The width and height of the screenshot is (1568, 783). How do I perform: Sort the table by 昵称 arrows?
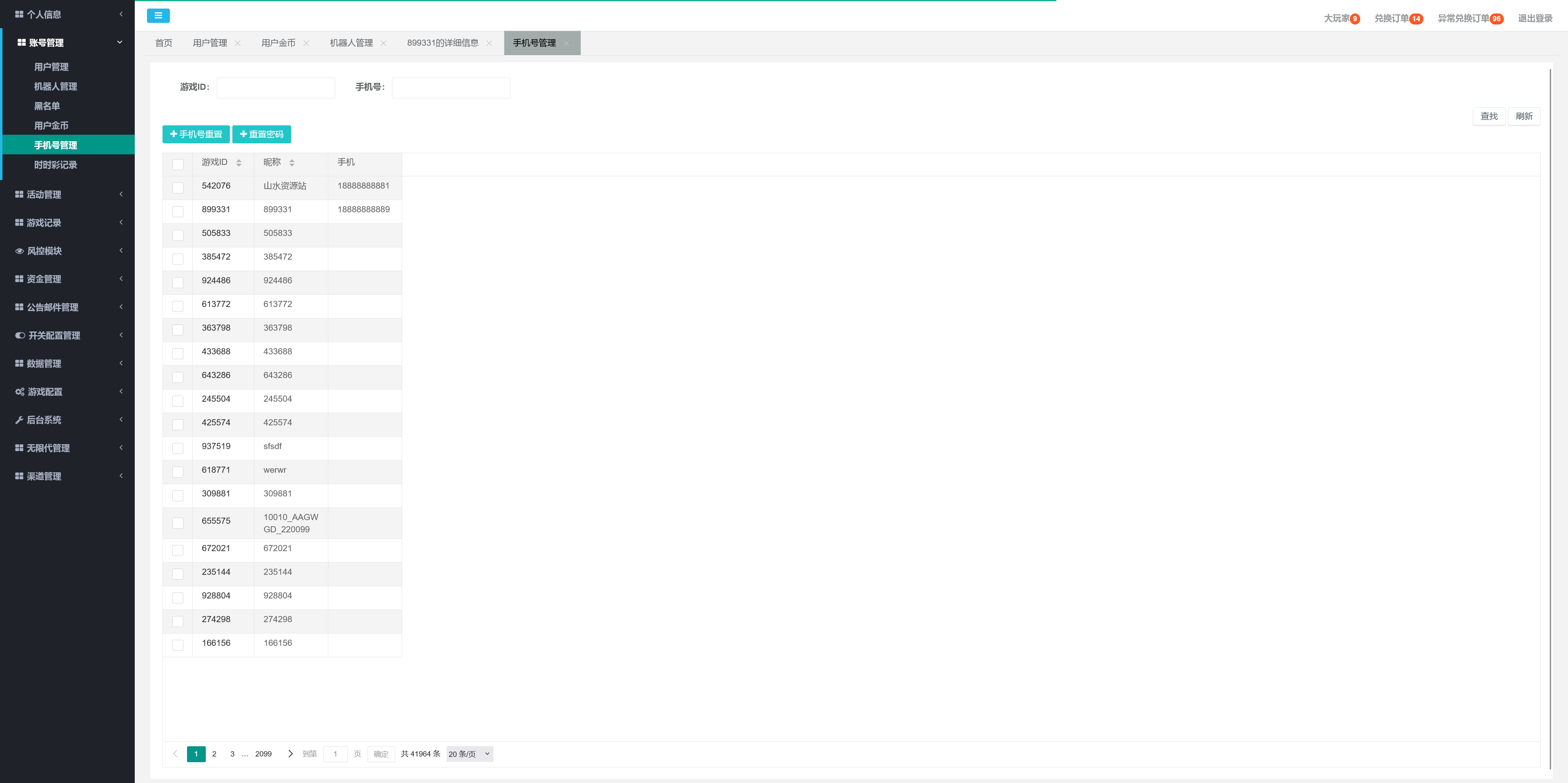click(x=292, y=162)
